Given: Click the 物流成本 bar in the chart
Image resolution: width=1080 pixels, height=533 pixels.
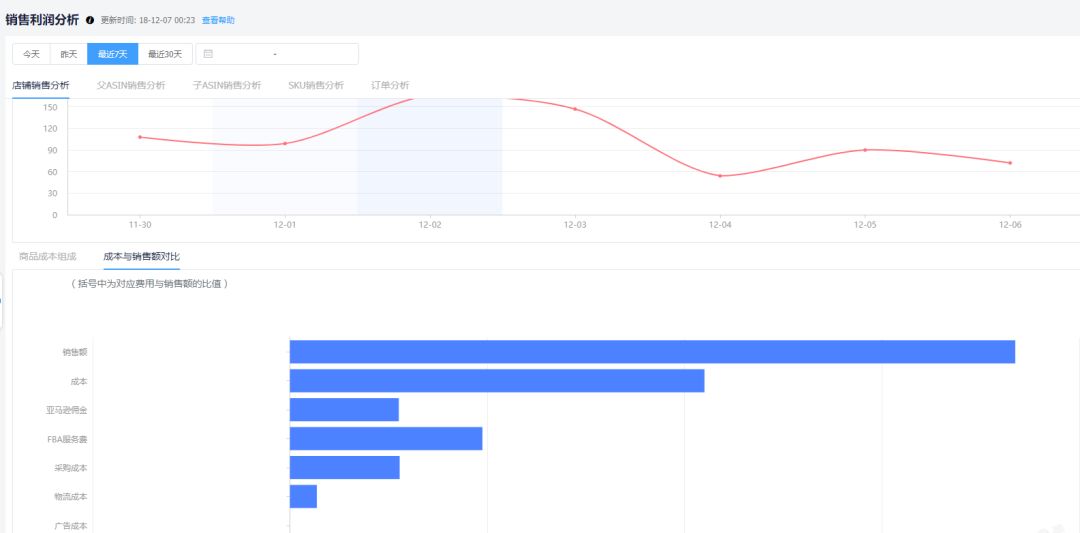Looking at the screenshot, I should click(x=303, y=497).
